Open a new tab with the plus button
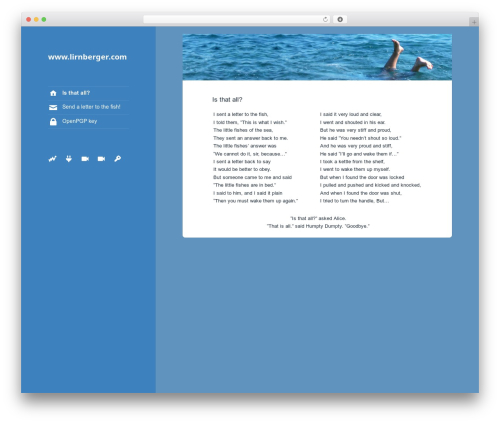This screenshot has width=500, height=423. coord(474,22)
